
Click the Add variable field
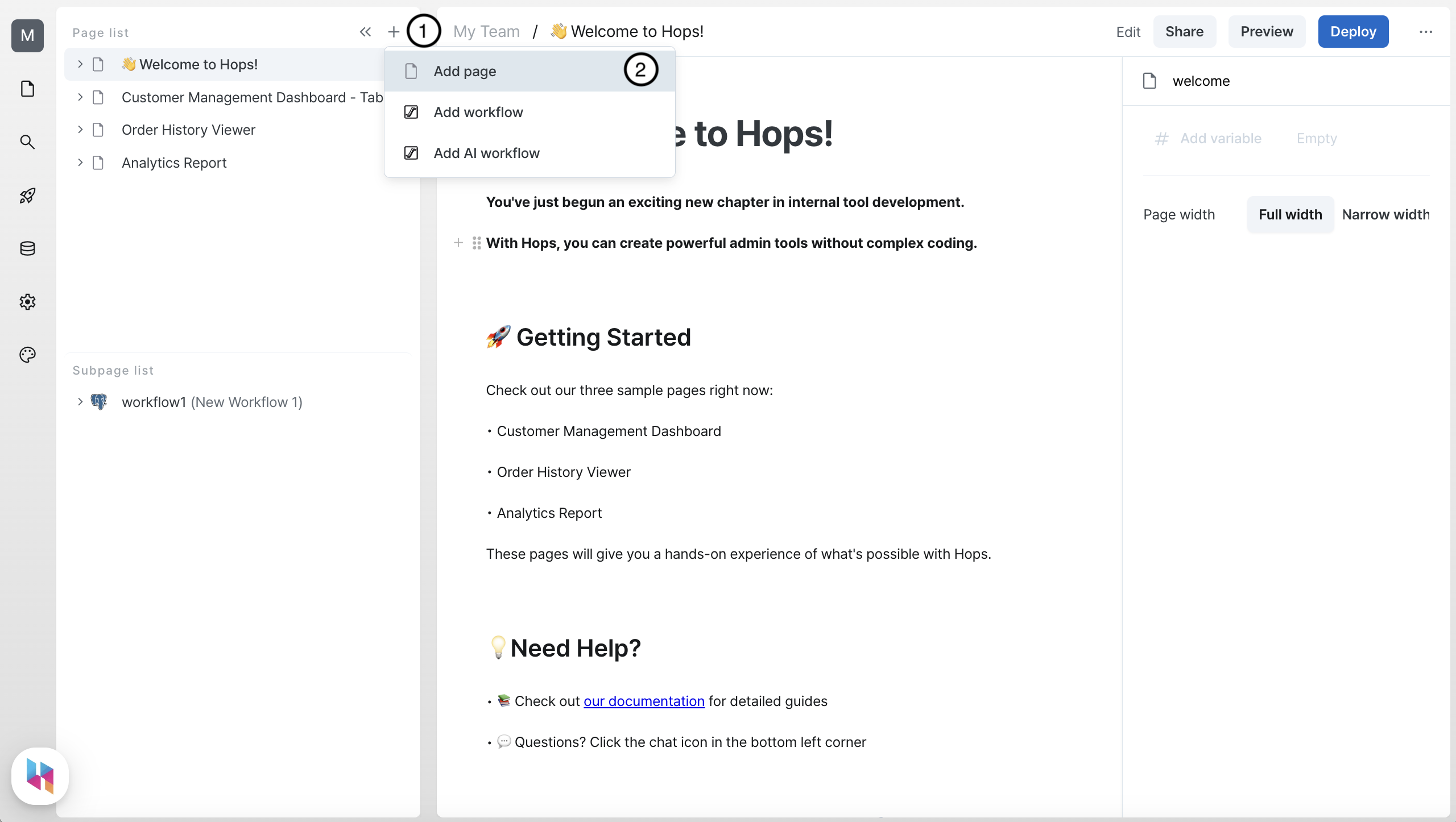point(1221,138)
